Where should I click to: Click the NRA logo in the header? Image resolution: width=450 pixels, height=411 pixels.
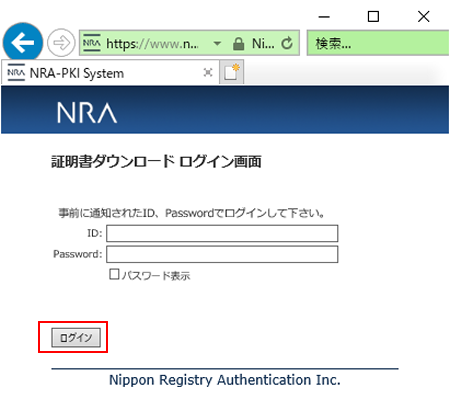(87, 113)
